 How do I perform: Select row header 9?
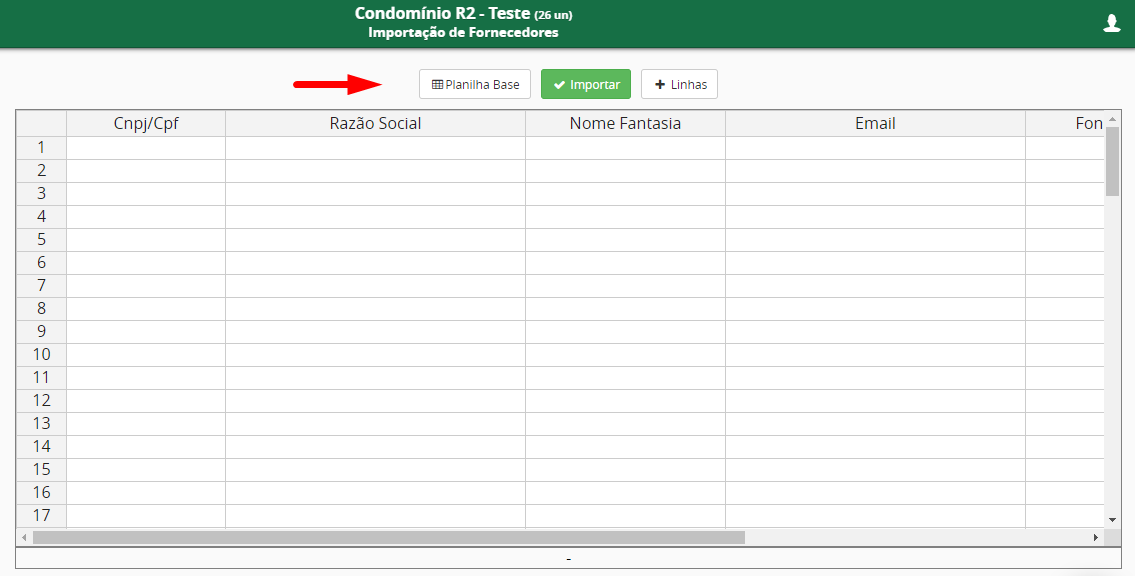point(41,331)
